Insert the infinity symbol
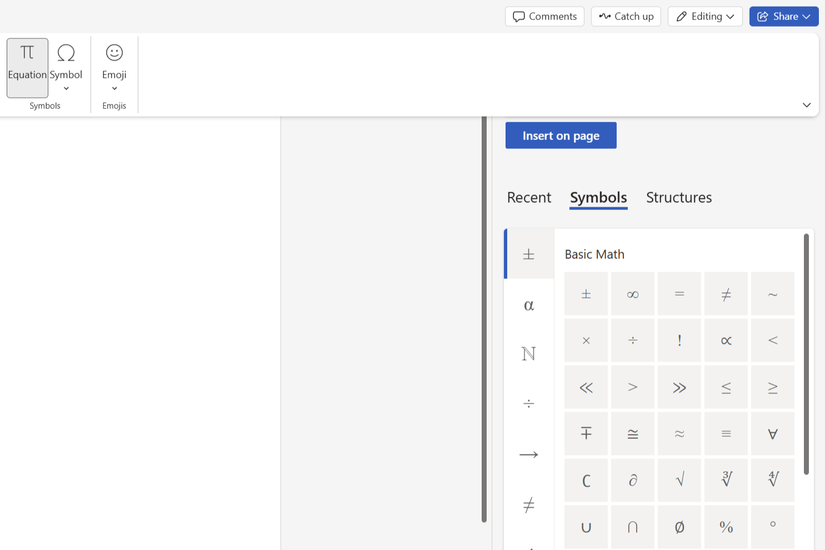The height and width of the screenshot is (550, 825). click(633, 294)
